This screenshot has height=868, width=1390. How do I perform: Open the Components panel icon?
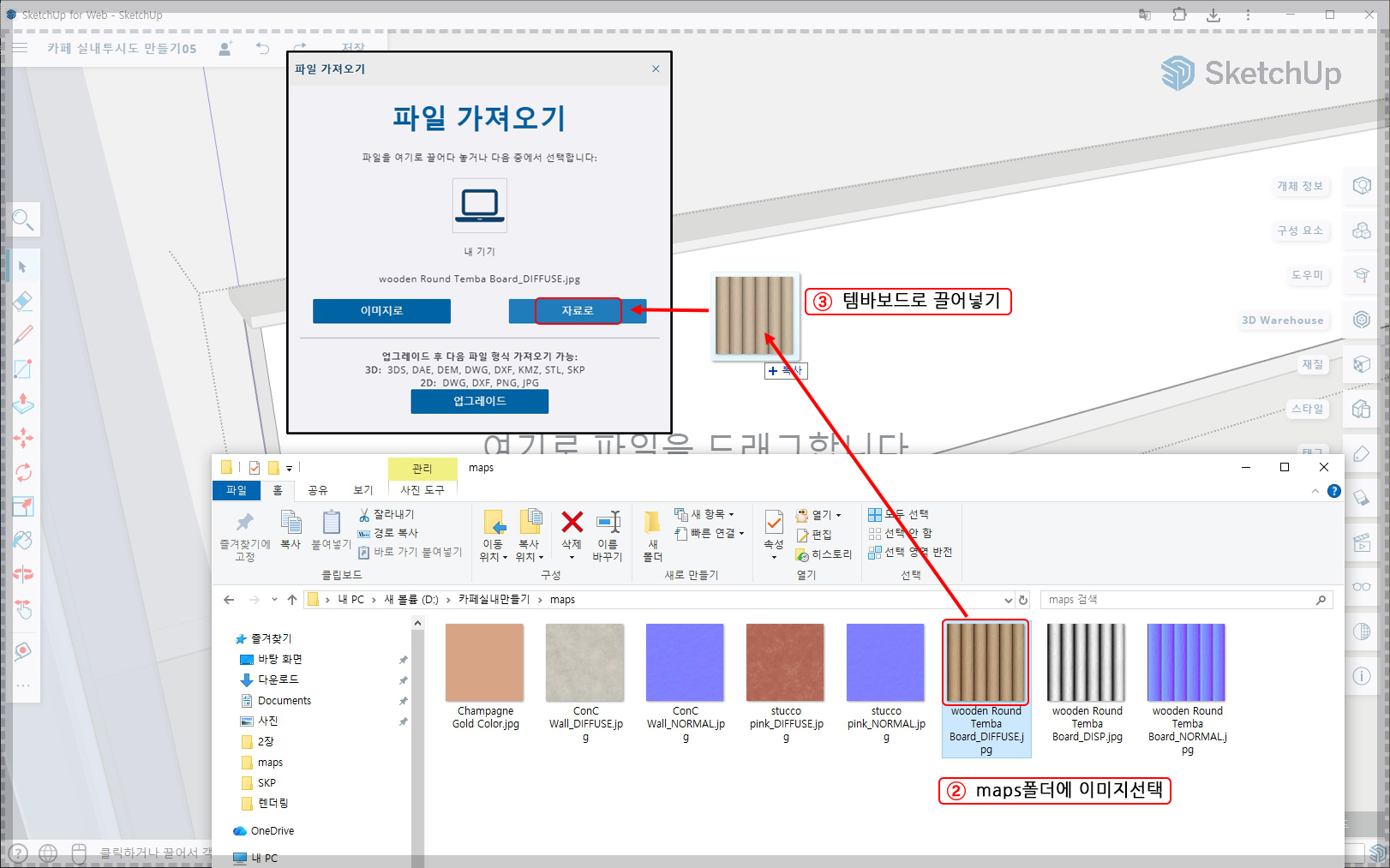(1361, 230)
